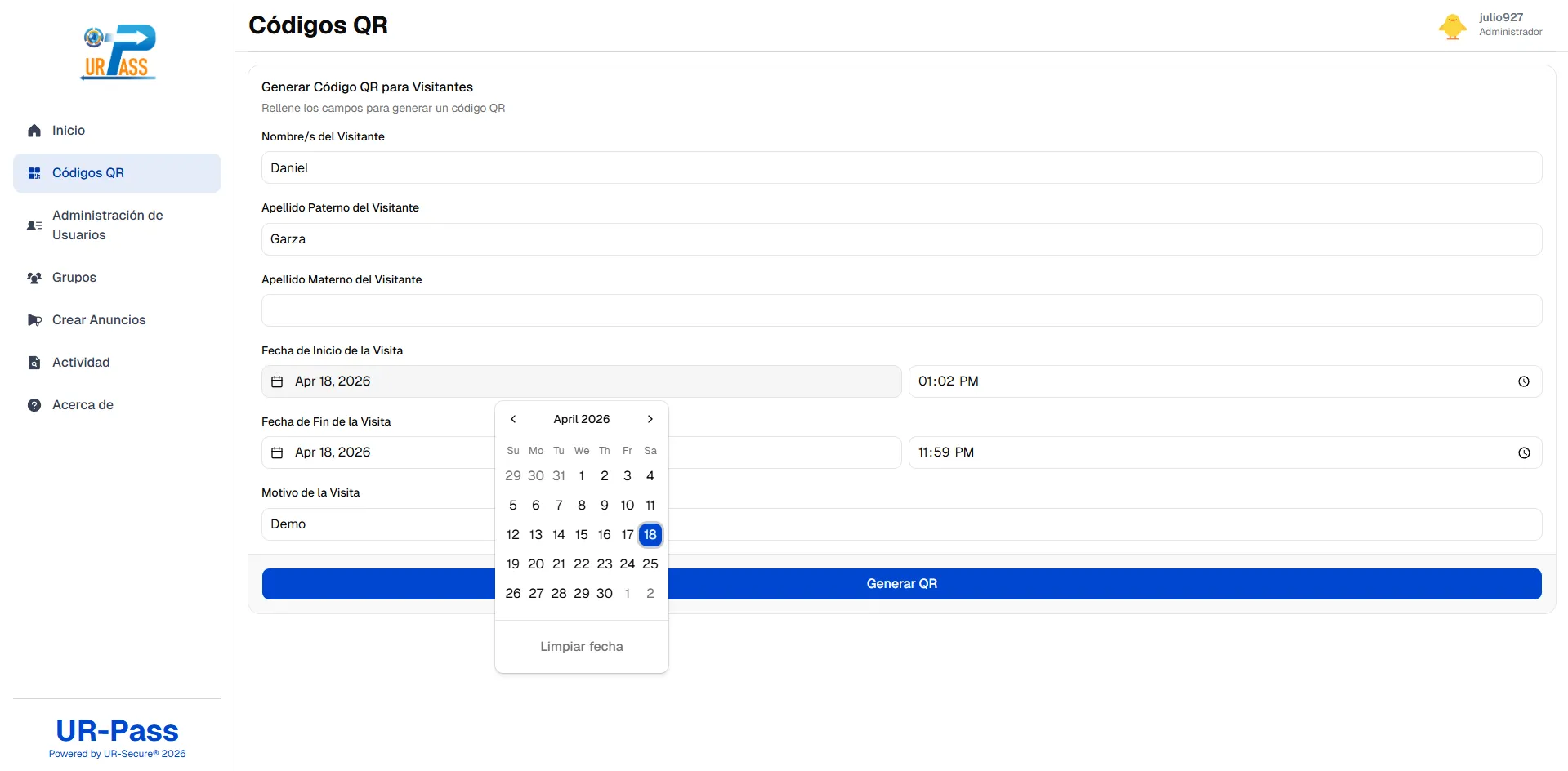Click the QR grid icon beside Códigos QR
1568x771 pixels.
(34, 173)
